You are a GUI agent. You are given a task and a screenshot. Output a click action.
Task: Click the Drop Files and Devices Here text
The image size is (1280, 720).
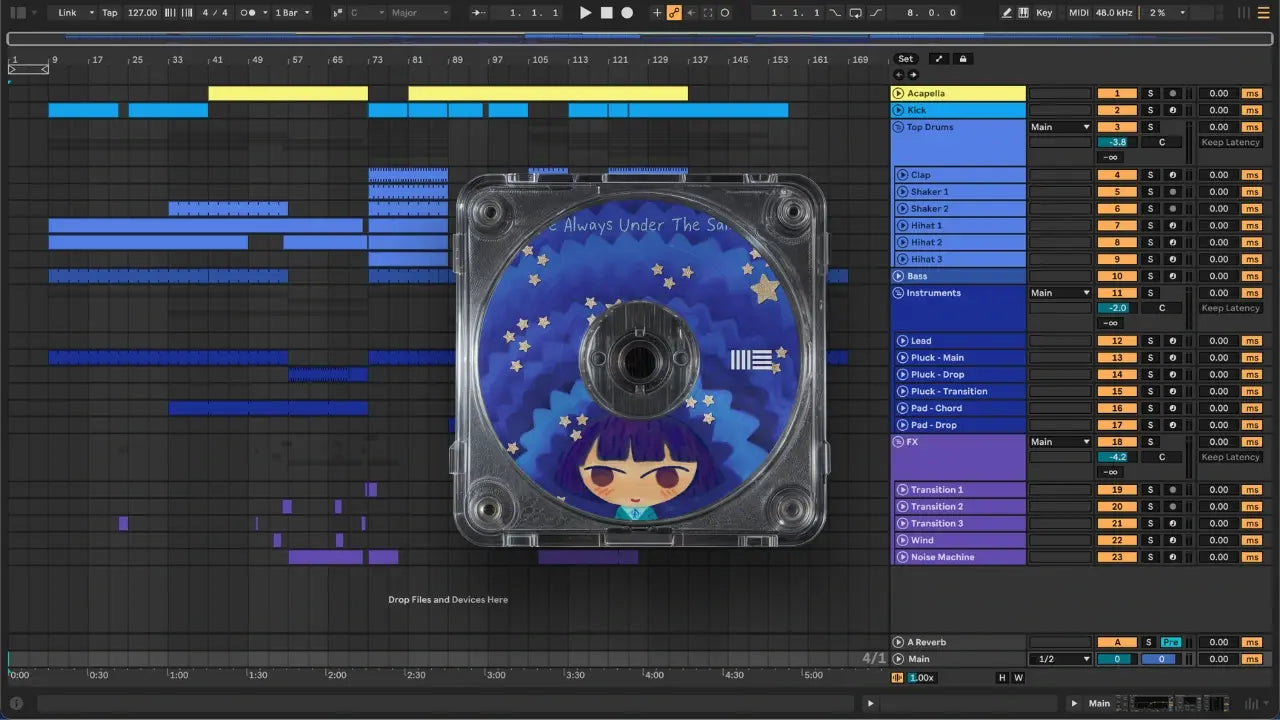pyautogui.click(x=448, y=600)
